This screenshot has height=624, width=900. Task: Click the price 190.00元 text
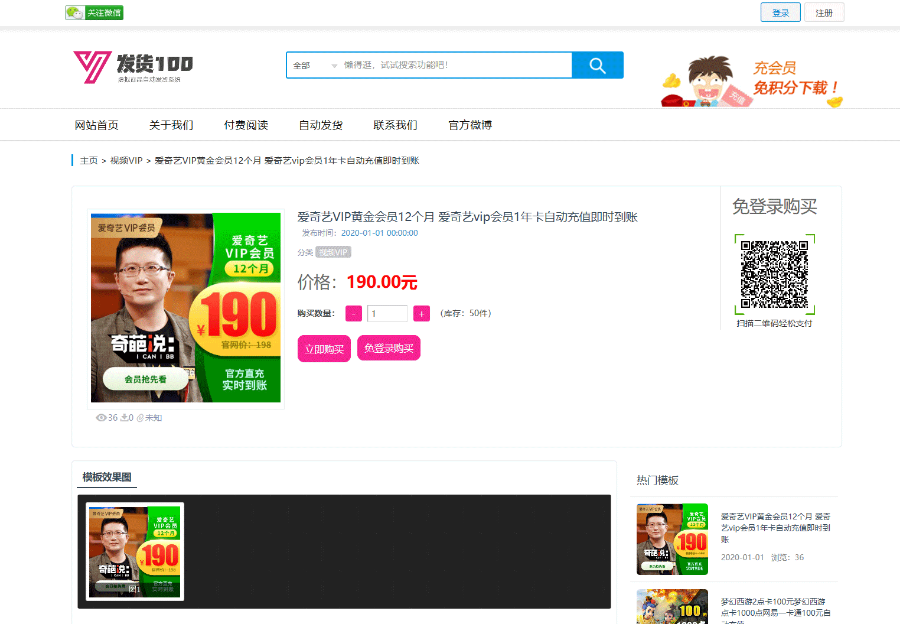[x=382, y=282]
